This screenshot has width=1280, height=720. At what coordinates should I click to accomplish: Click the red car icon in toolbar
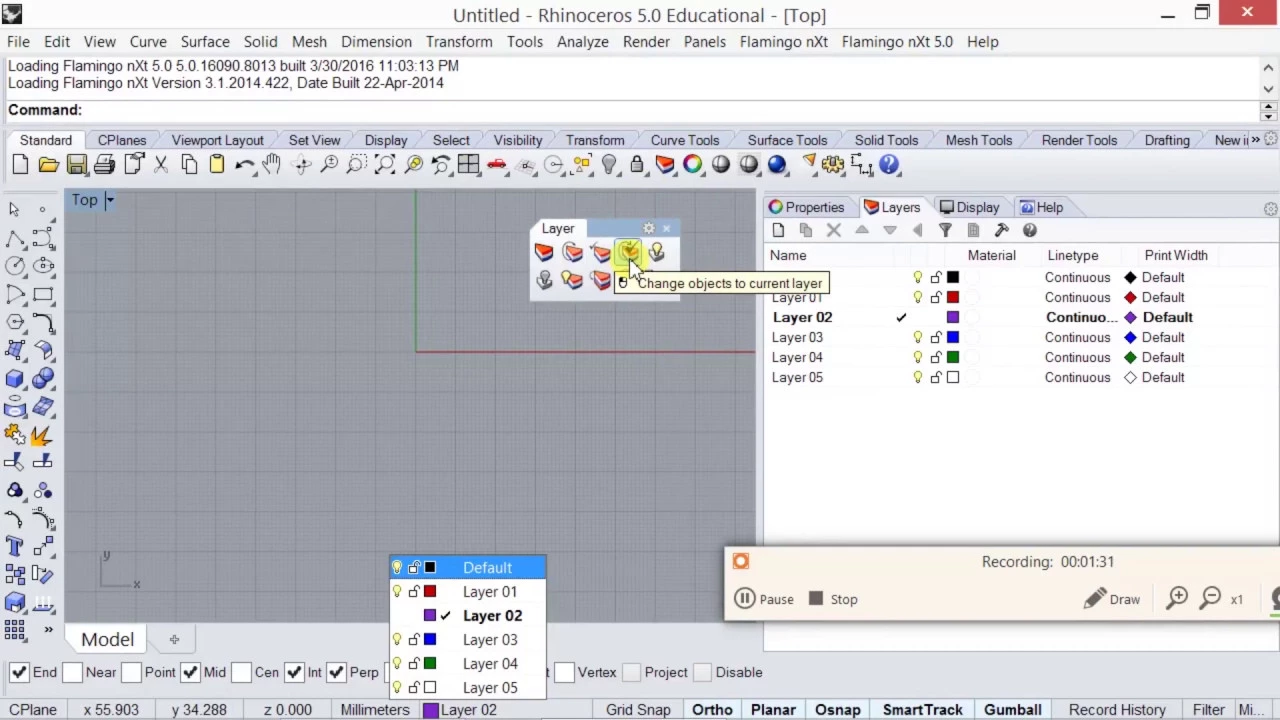point(497,165)
